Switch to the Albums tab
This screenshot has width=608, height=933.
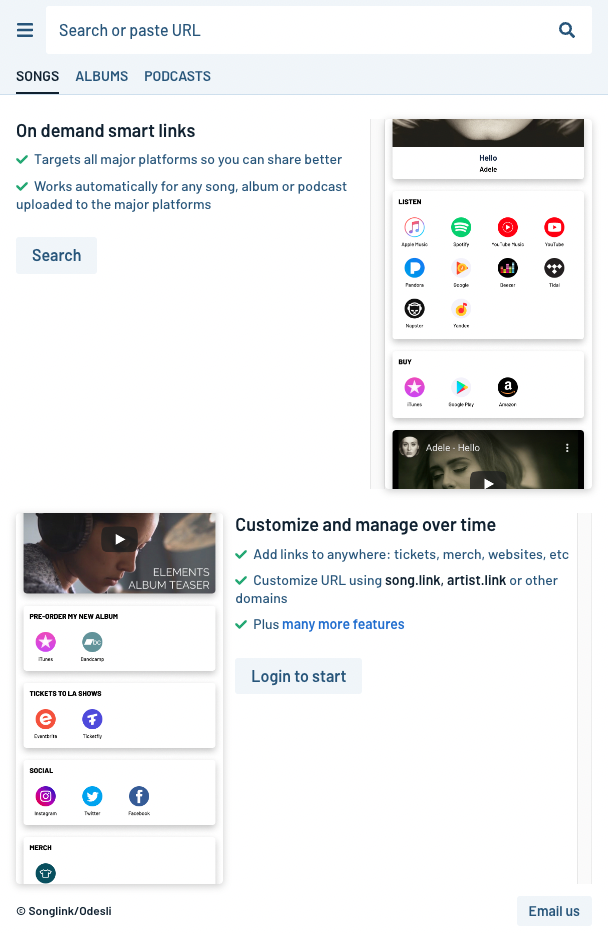102,76
